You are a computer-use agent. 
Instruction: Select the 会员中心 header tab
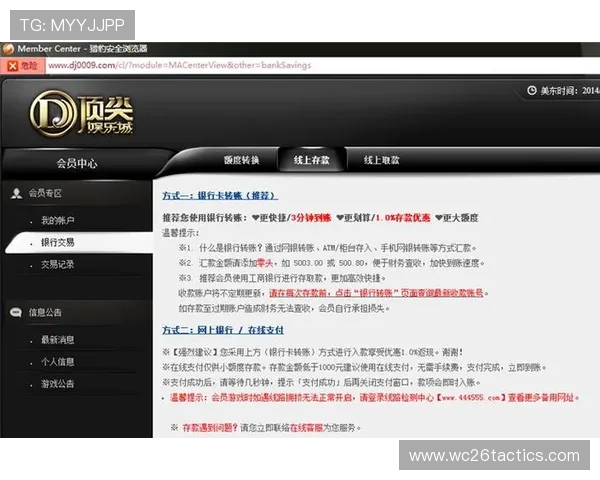pos(77,163)
